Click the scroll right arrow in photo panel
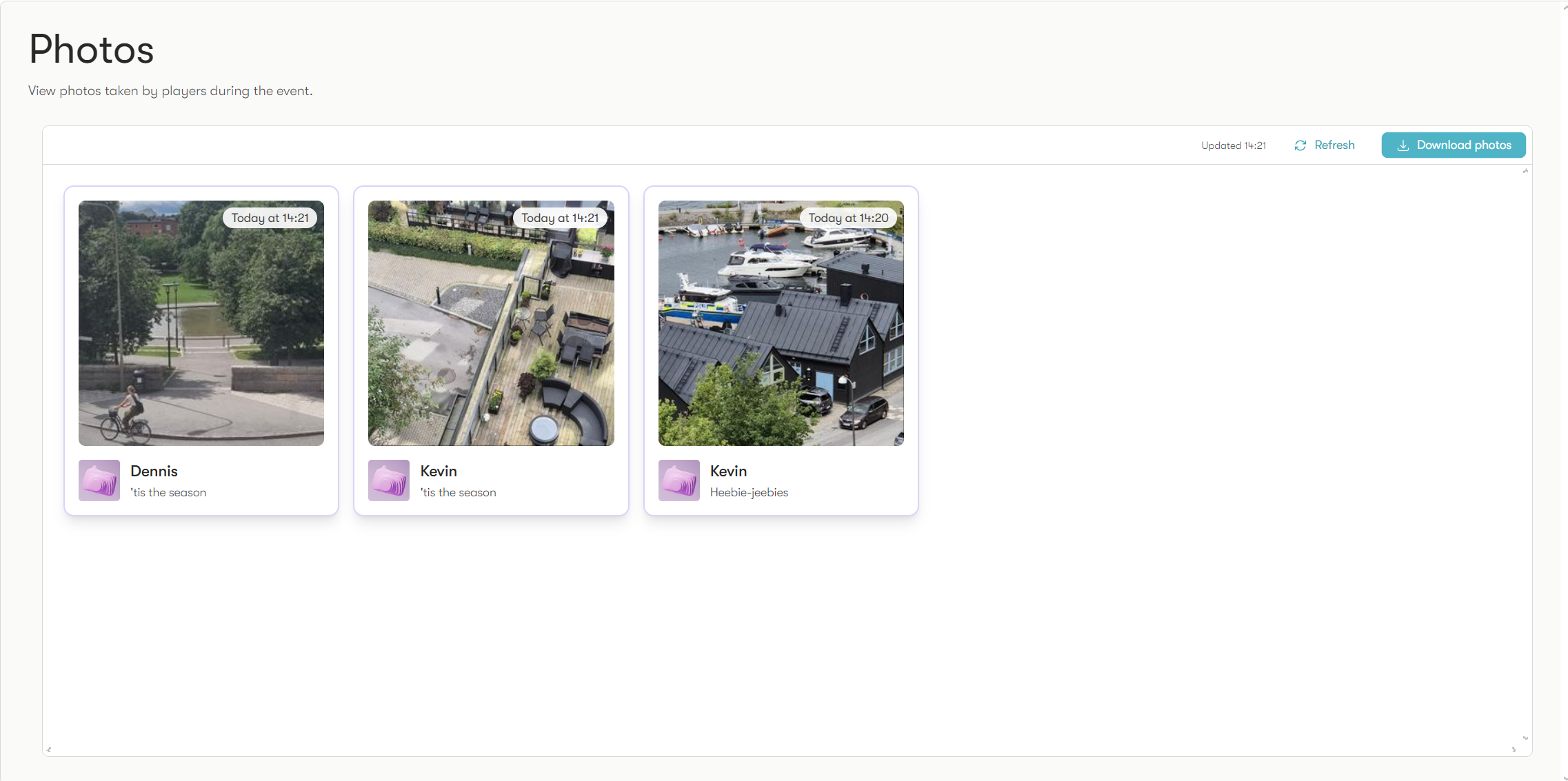1568x781 pixels. click(1514, 749)
